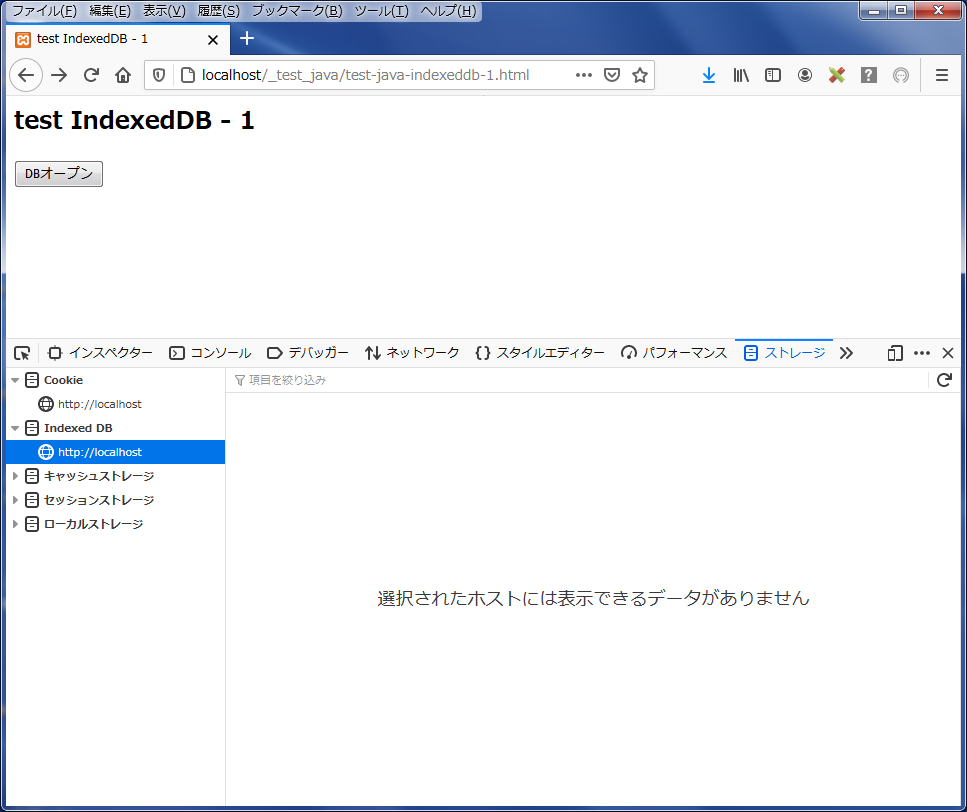
Task: Open the ツール(T) menu
Action: tap(381, 11)
